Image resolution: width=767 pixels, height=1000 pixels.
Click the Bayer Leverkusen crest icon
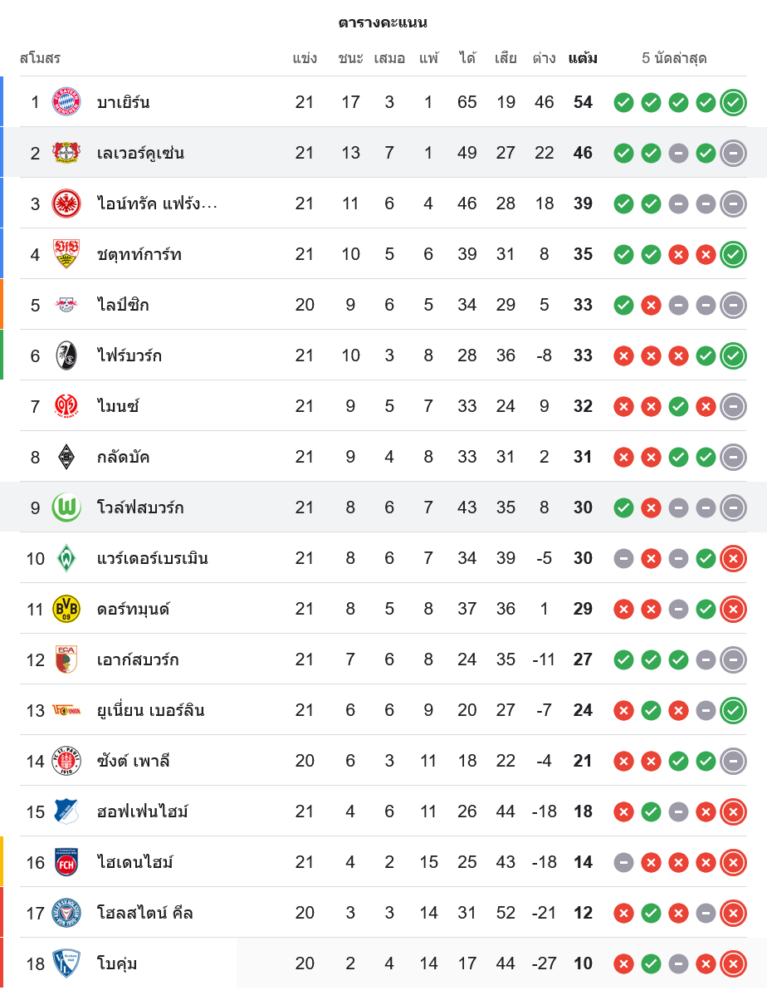coord(66,153)
